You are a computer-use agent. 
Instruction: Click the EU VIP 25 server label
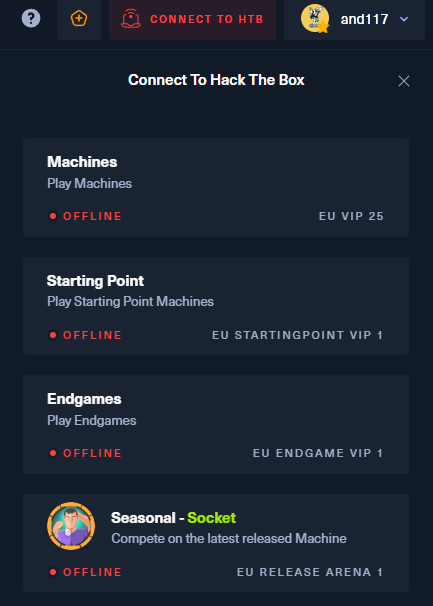(351, 216)
